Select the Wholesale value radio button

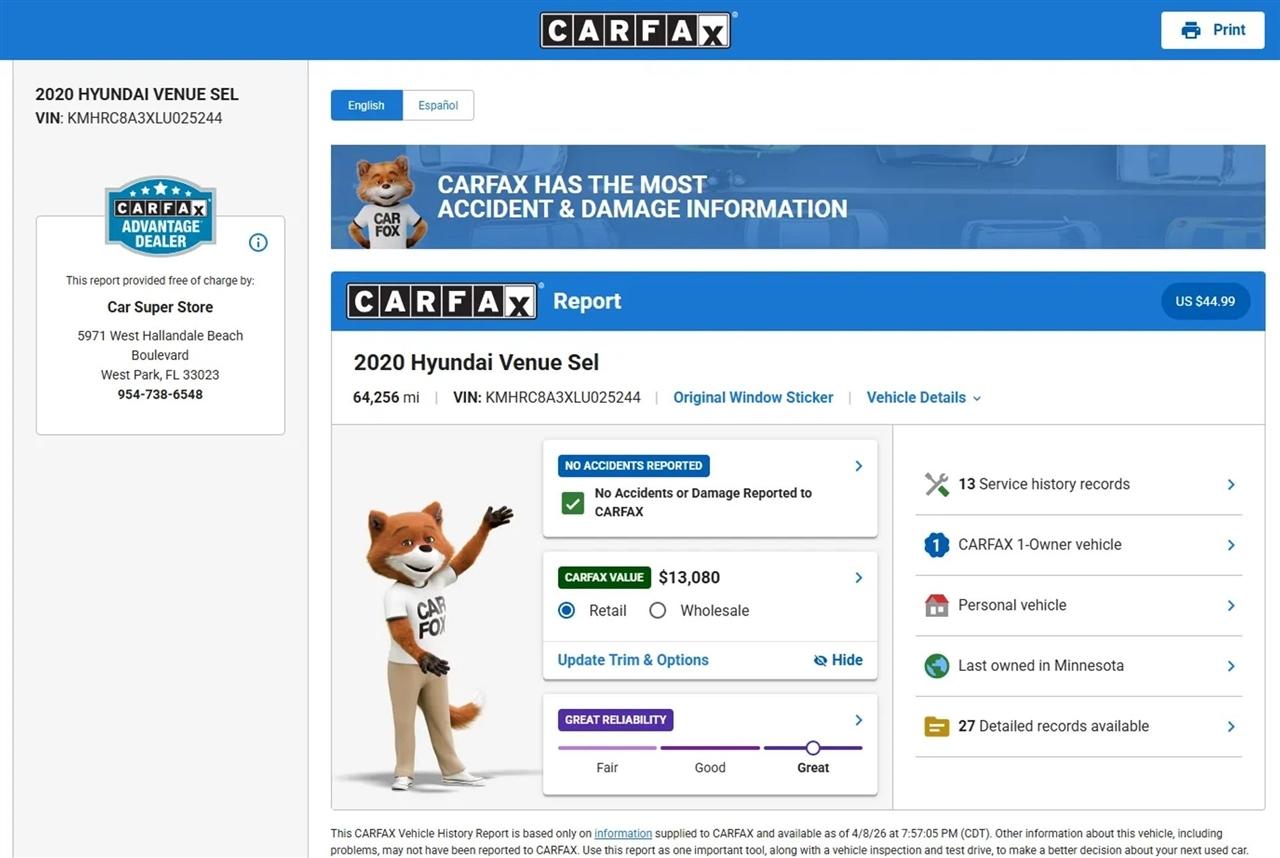point(657,610)
